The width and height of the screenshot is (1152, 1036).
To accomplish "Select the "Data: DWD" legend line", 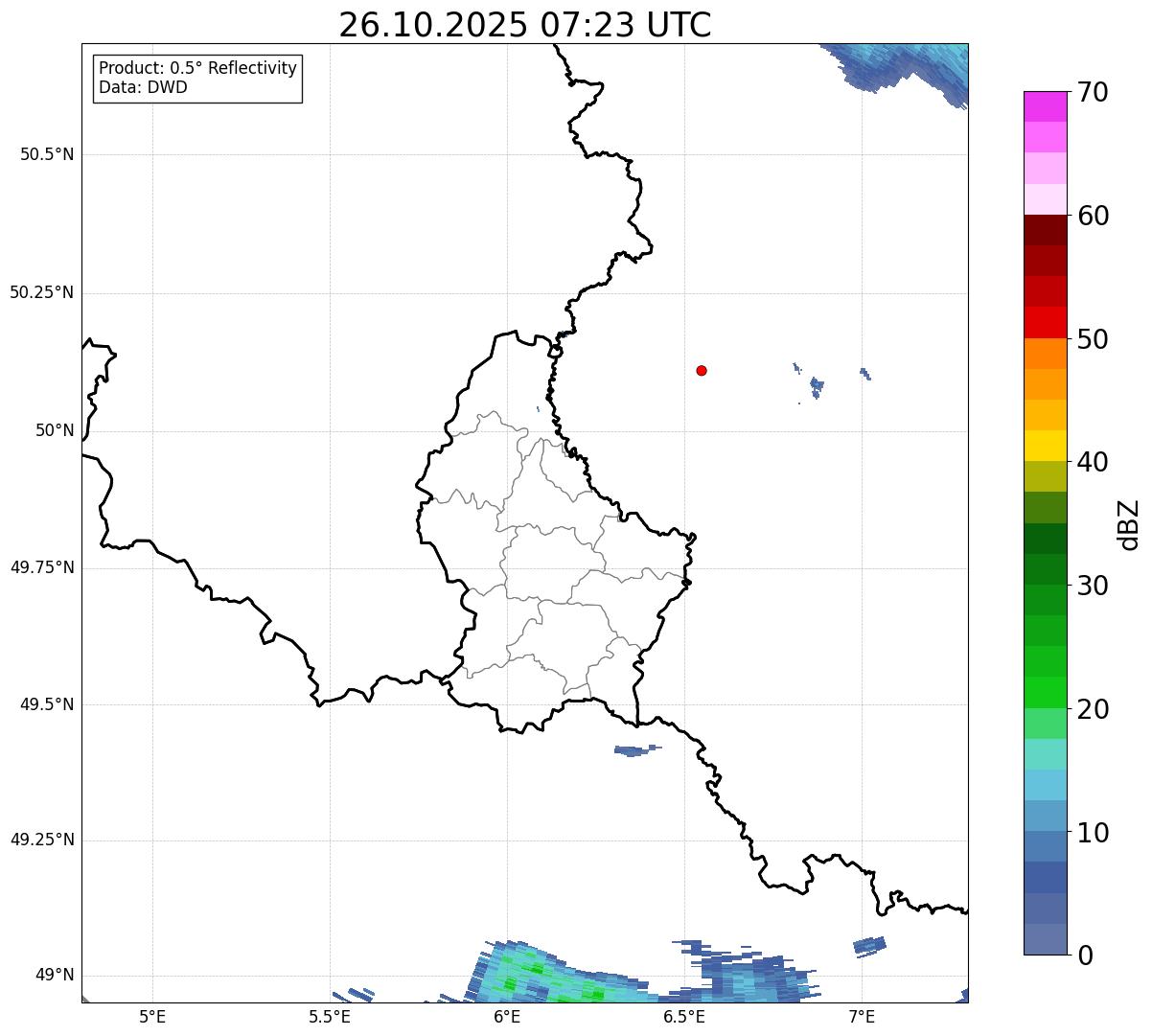I will click(143, 87).
